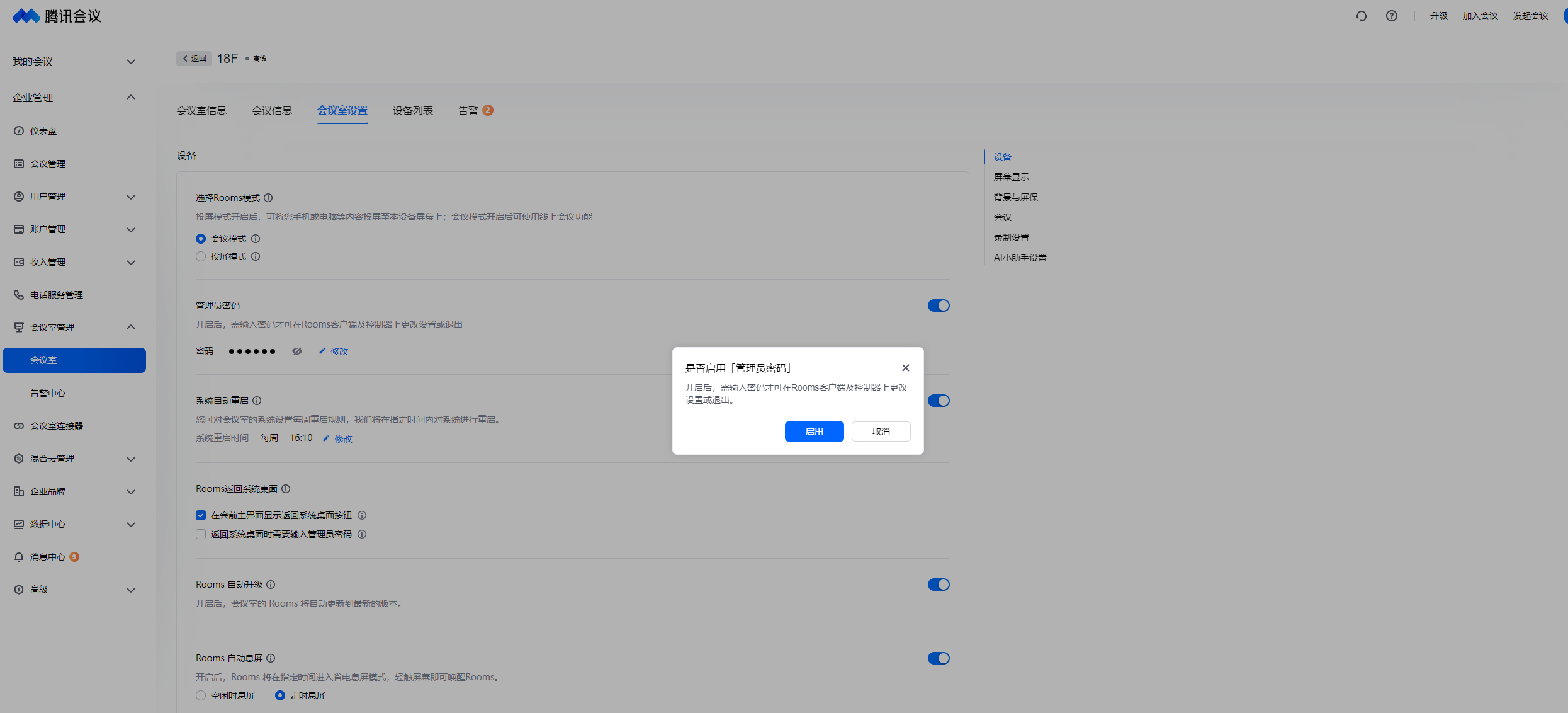Check 返回系统桌面时需要输入管理员密码 checkbox
1568x713 pixels.
point(201,534)
